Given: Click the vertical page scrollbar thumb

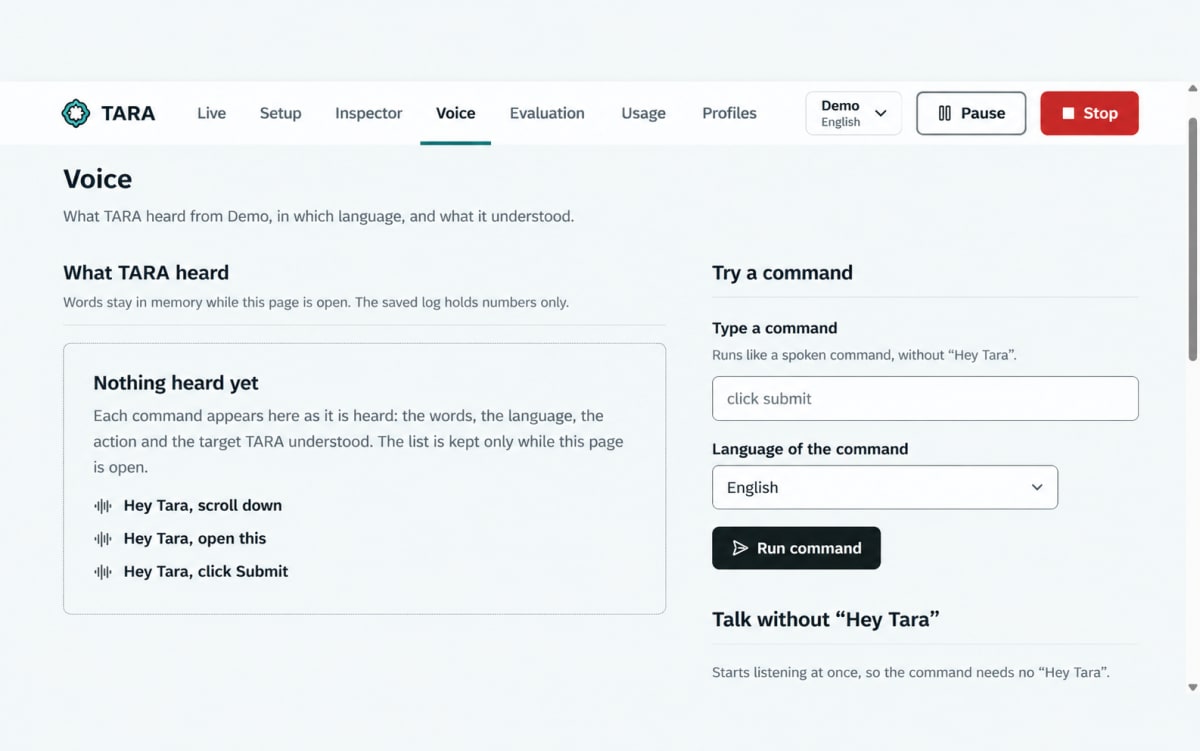Looking at the screenshot, I should [1192, 238].
